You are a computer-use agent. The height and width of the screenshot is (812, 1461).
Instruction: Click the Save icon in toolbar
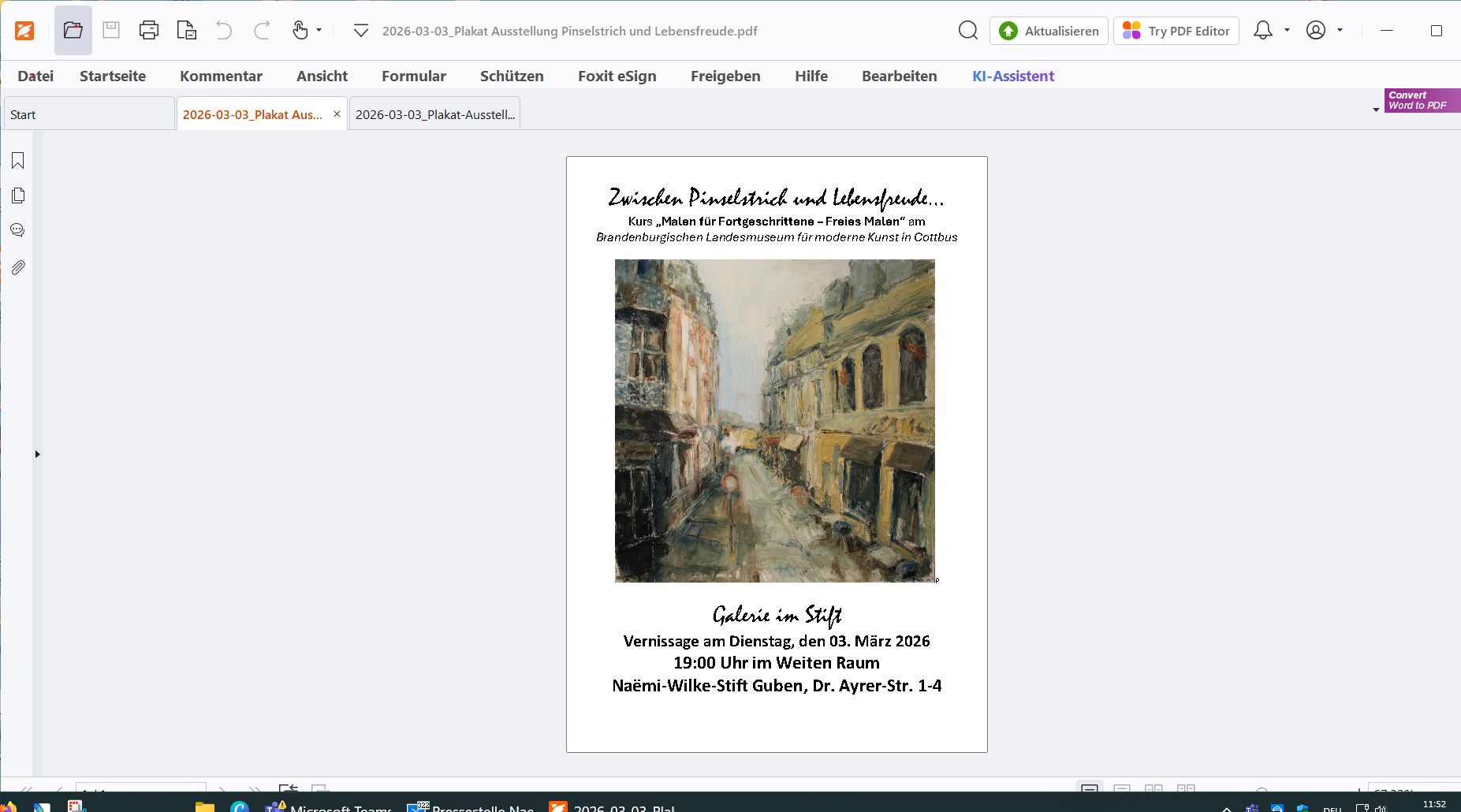coord(111,31)
